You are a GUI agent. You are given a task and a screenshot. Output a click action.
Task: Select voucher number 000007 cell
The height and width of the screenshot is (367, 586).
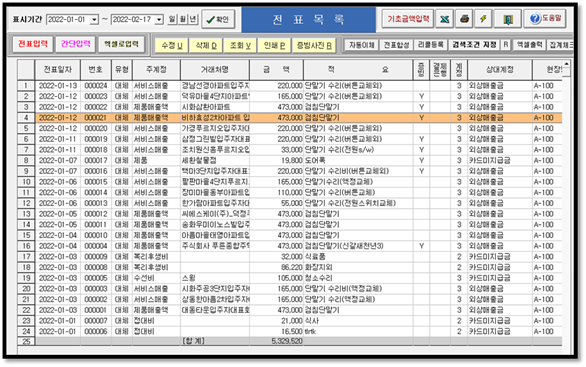point(96,321)
